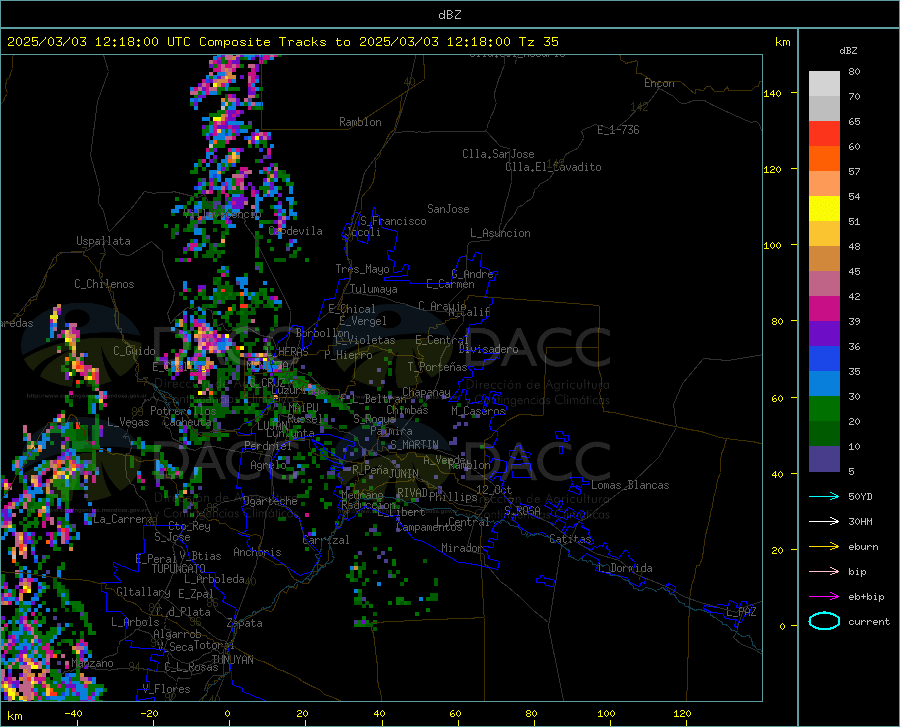Image resolution: width=900 pixels, height=727 pixels.
Task: Select the 60 dBZ red color swatch
Action: tap(824, 134)
